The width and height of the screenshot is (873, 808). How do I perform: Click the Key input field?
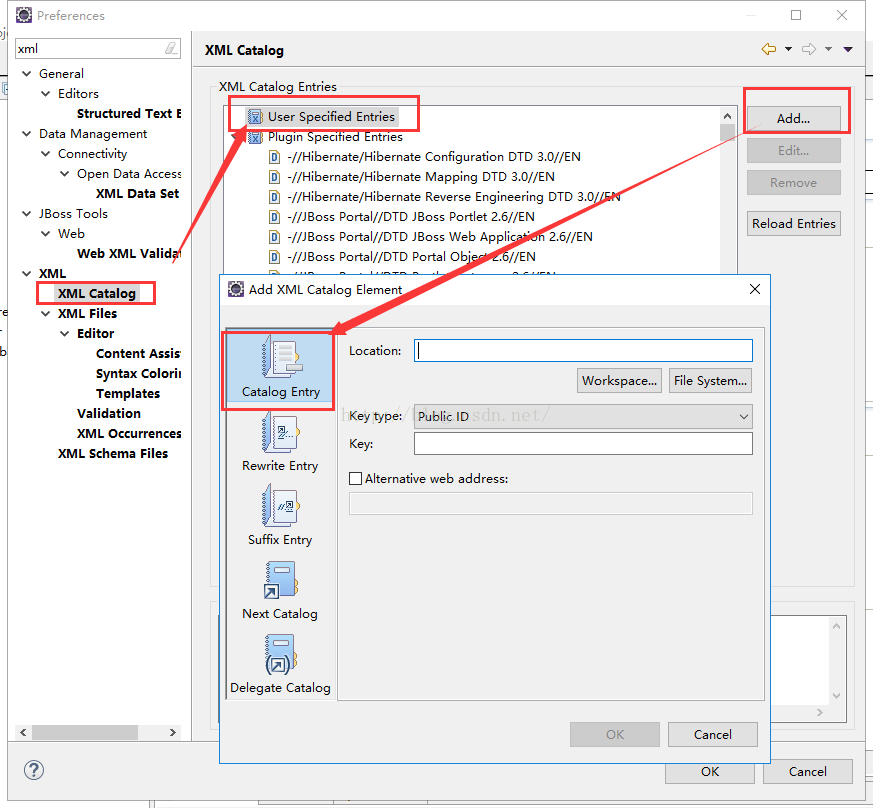pos(583,444)
